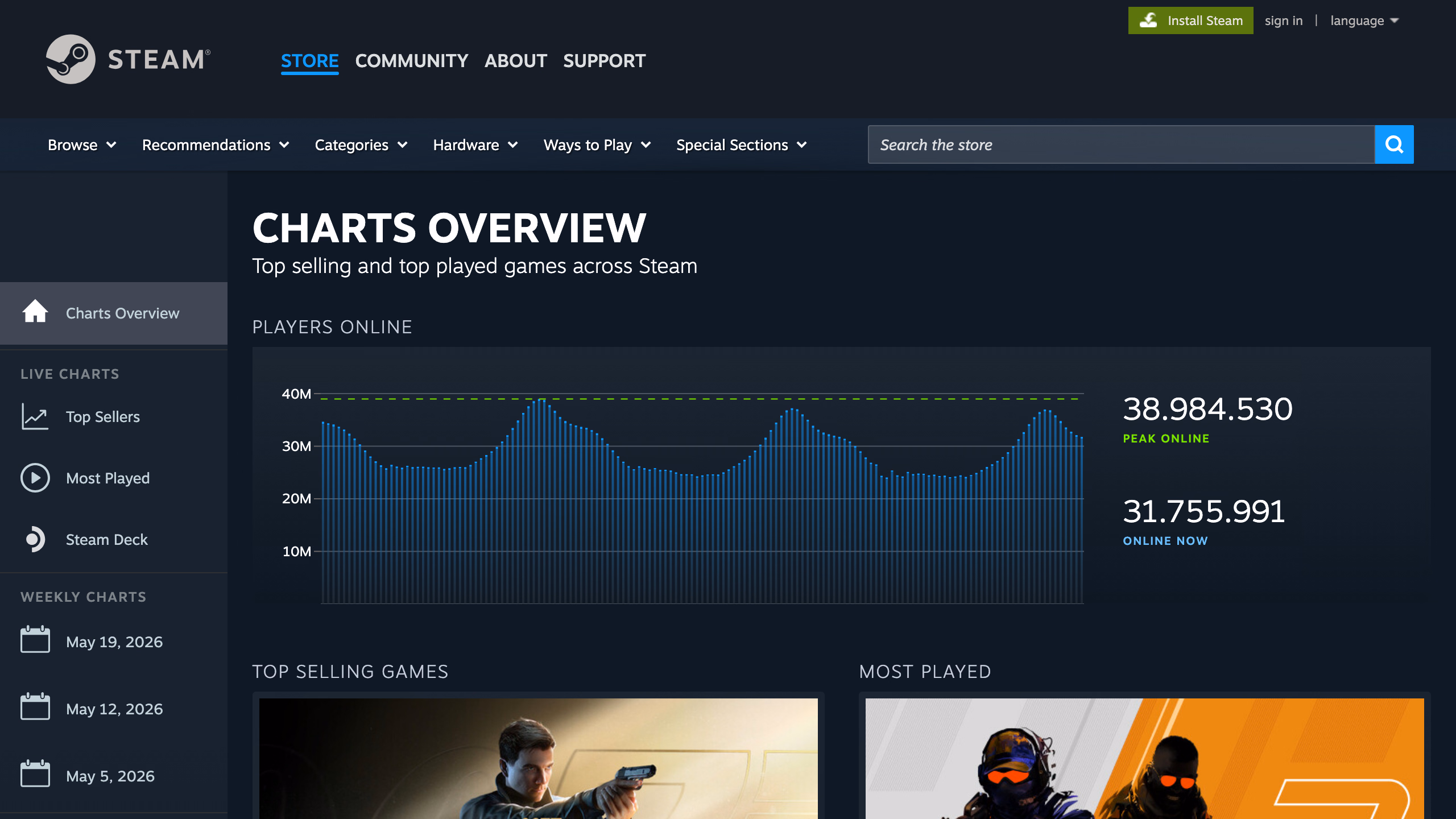Click the STEAM wordmark text
Screen dimensions: 1456x819
(159, 60)
